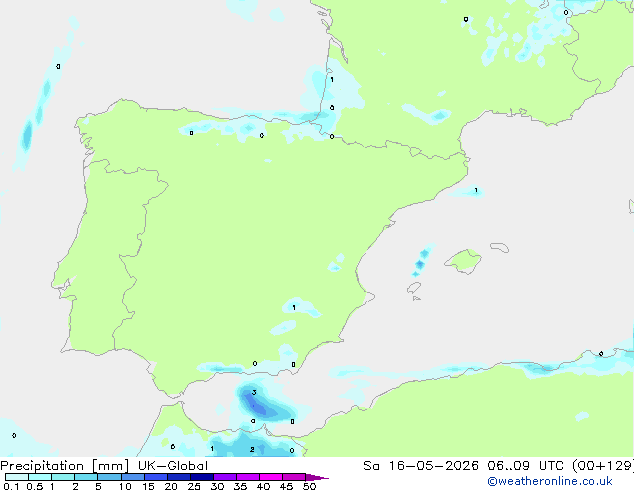Click the legend value '0.1'
Screen dimensions: 634x490
11,486
